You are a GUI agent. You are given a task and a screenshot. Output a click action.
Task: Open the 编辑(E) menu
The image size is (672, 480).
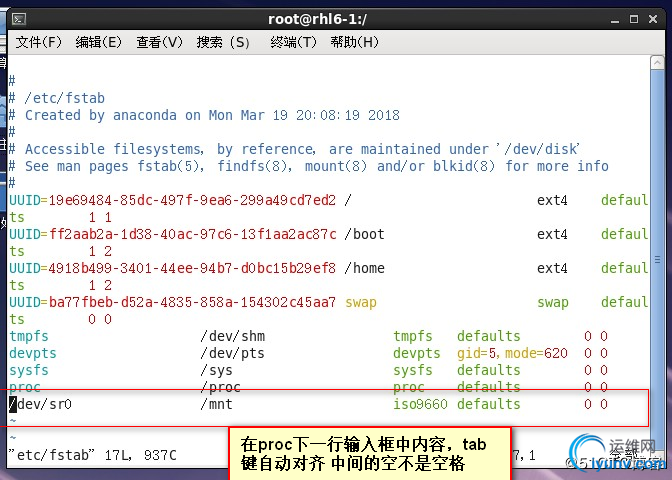click(x=99, y=42)
